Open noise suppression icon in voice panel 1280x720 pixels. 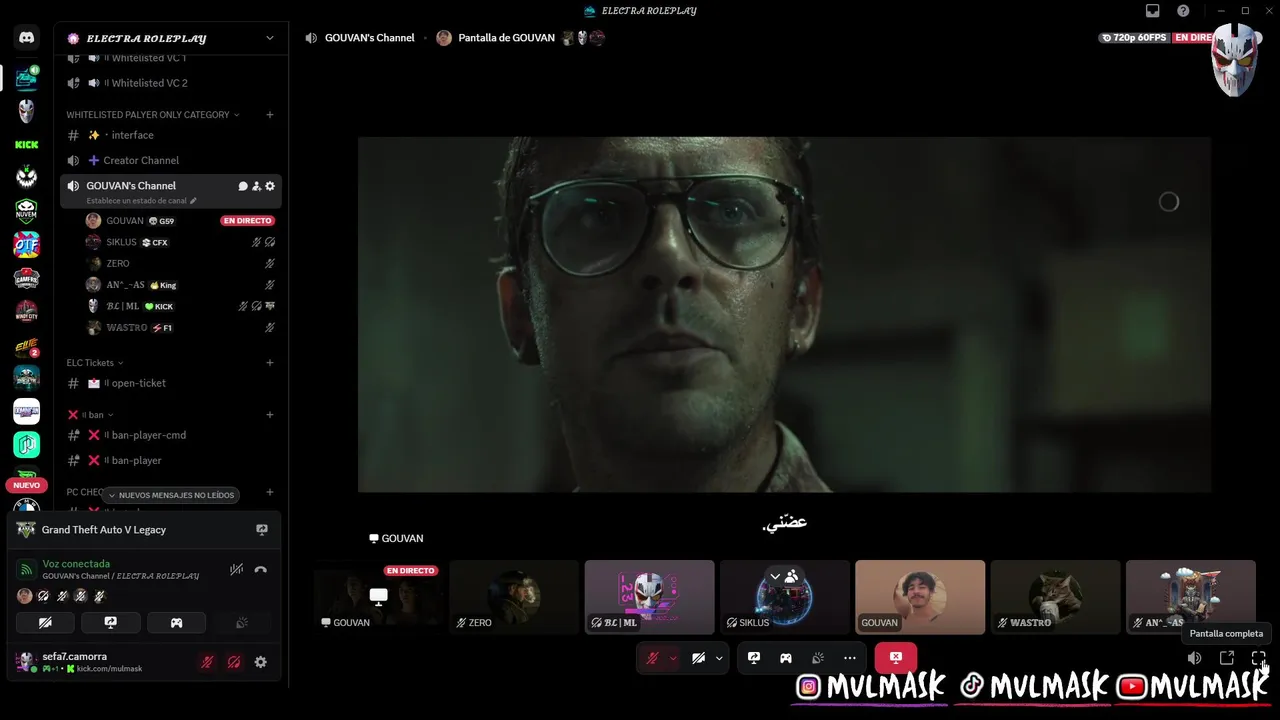236,570
